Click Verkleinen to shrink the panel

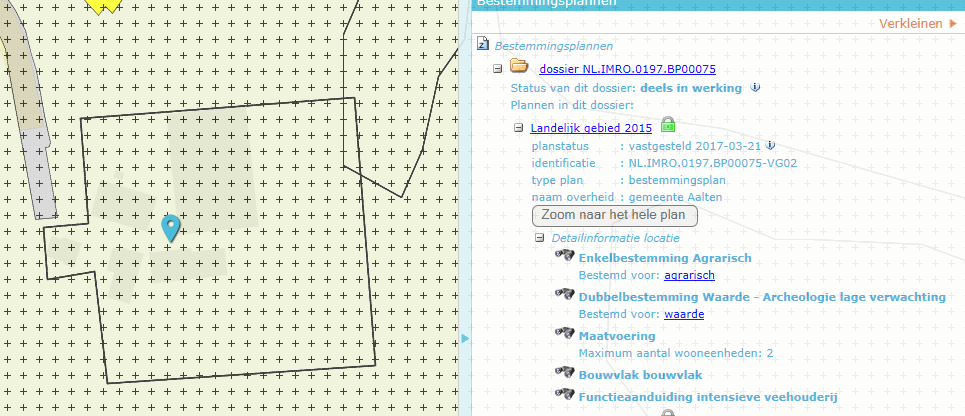[x=918, y=24]
